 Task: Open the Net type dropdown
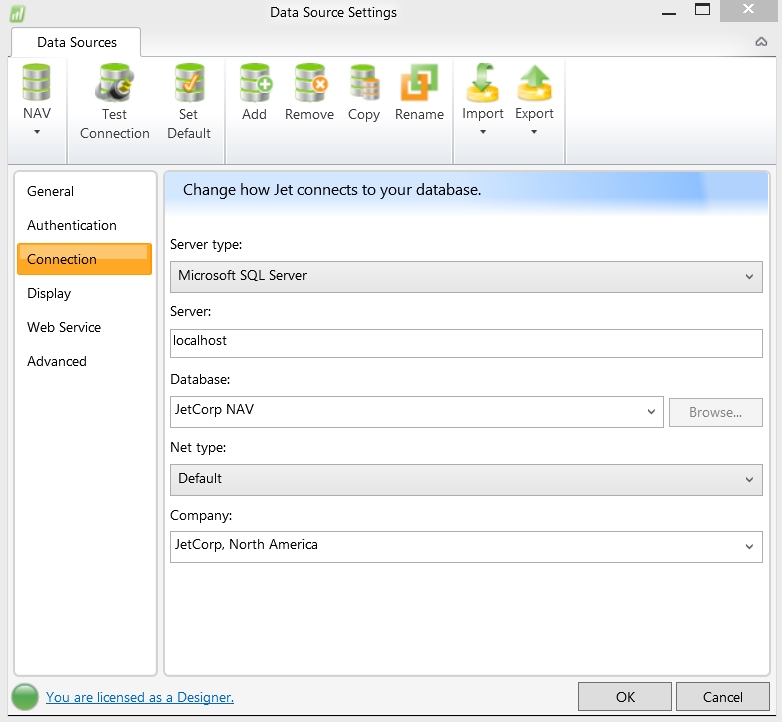[466, 480]
